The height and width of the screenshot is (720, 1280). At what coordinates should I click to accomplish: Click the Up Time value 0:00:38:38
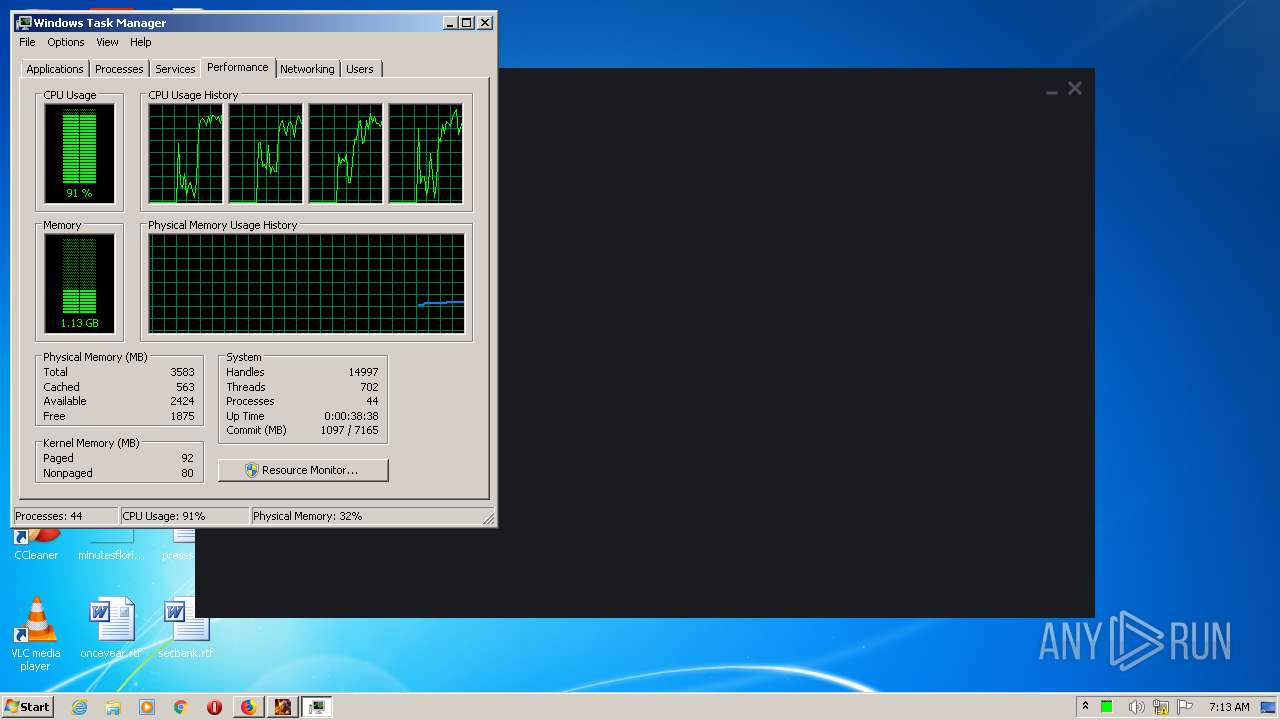pos(351,416)
